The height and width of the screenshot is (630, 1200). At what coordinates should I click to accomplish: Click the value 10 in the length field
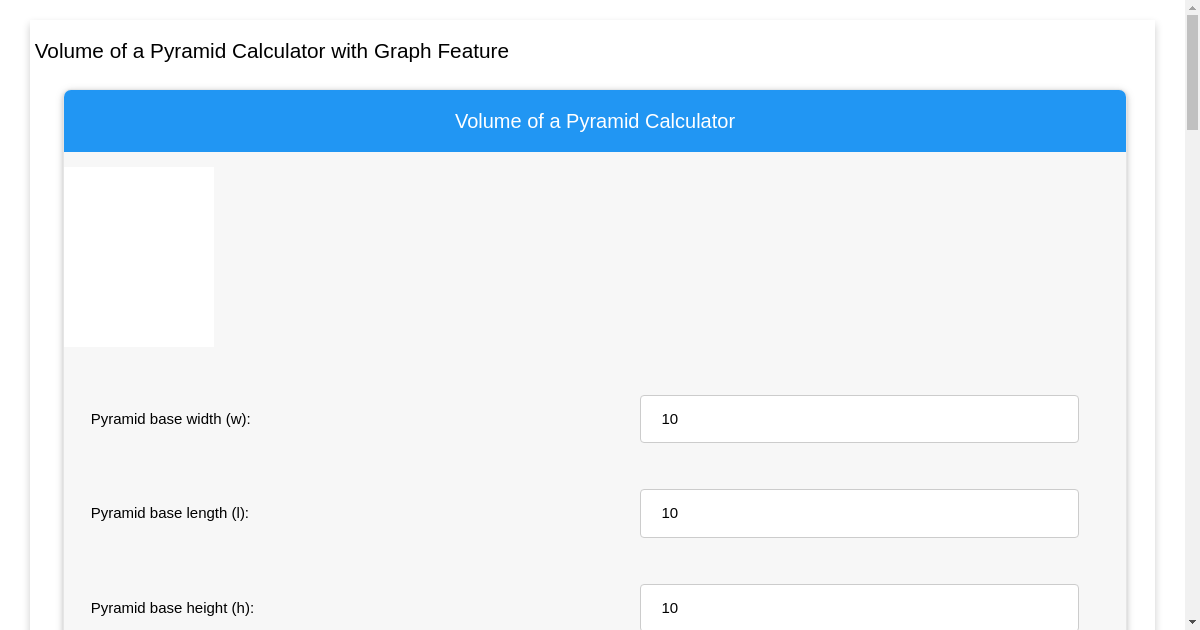tap(670, 513)
